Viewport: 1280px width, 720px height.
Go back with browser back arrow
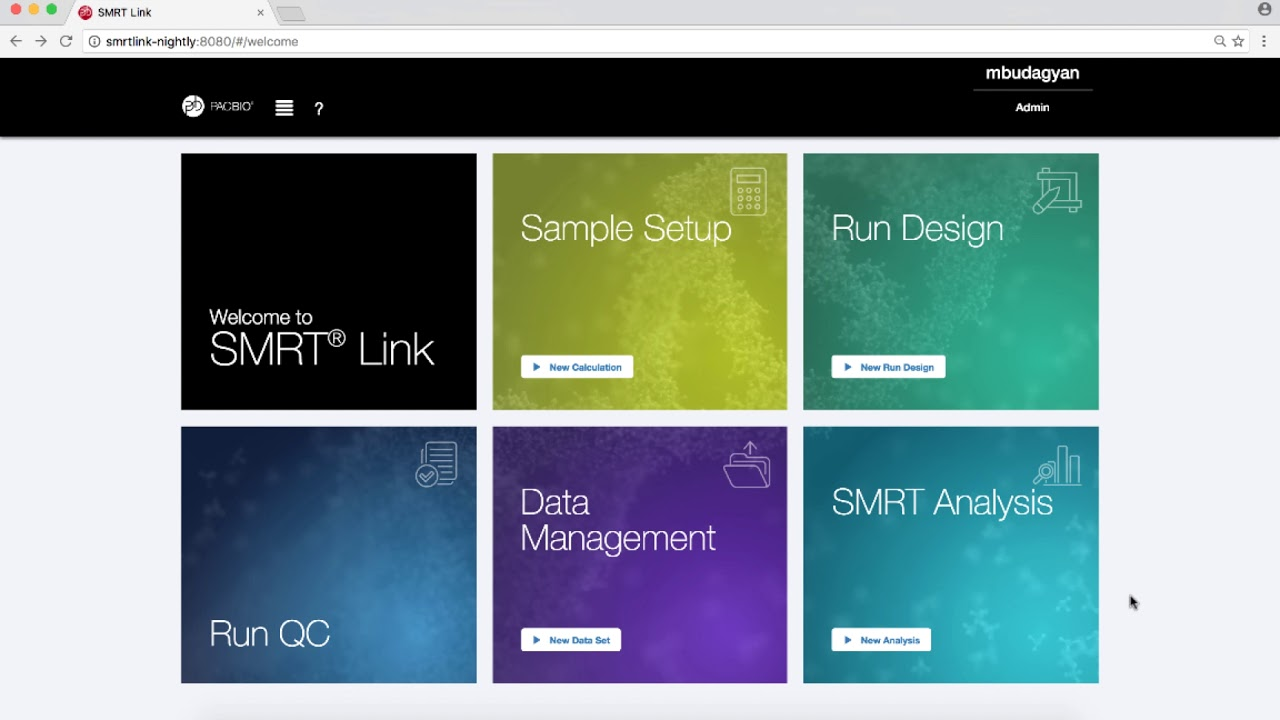(x=15, y=41)
